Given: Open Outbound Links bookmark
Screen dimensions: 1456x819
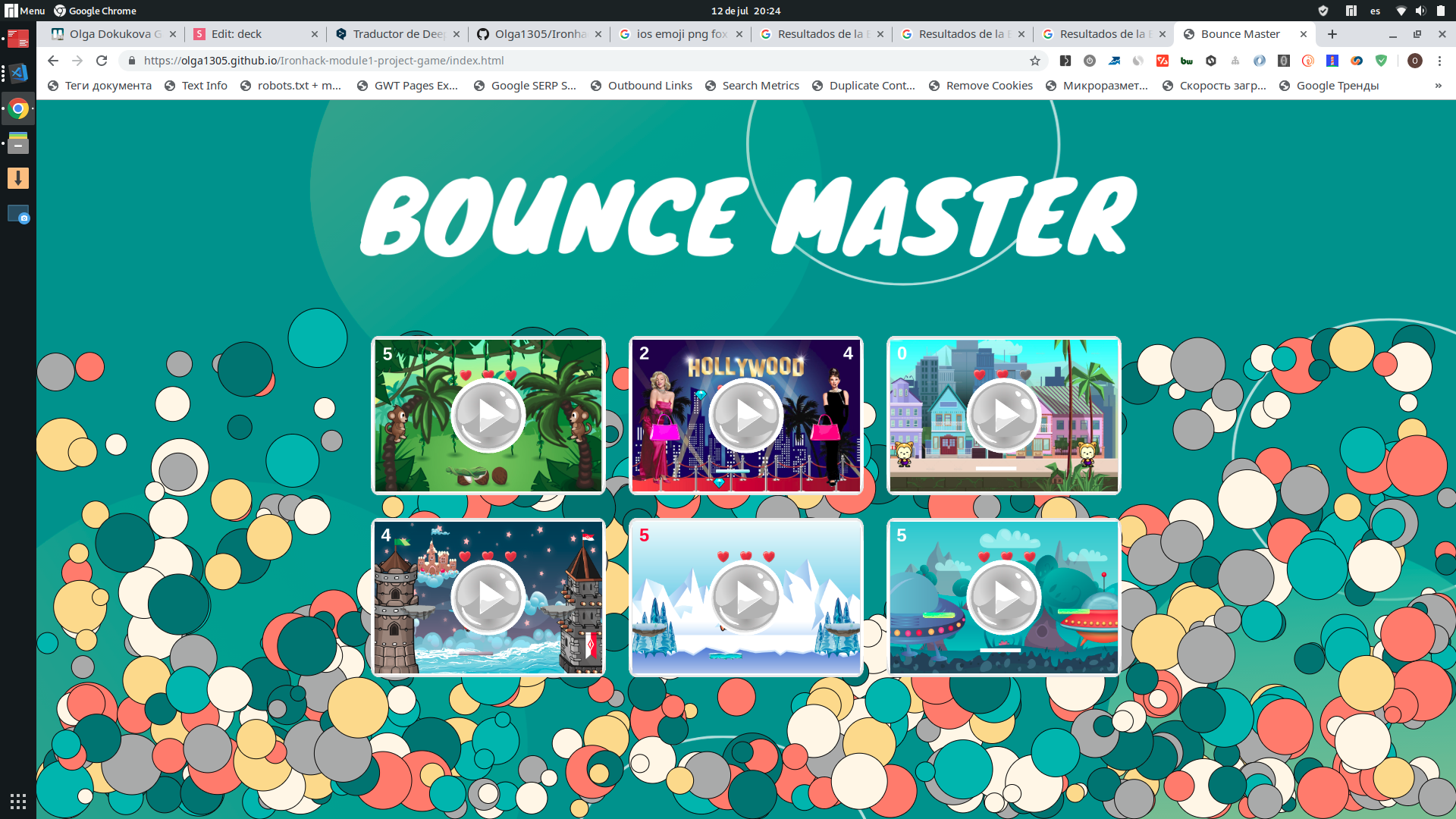Looking at the screenshot, I should [649, 86].
